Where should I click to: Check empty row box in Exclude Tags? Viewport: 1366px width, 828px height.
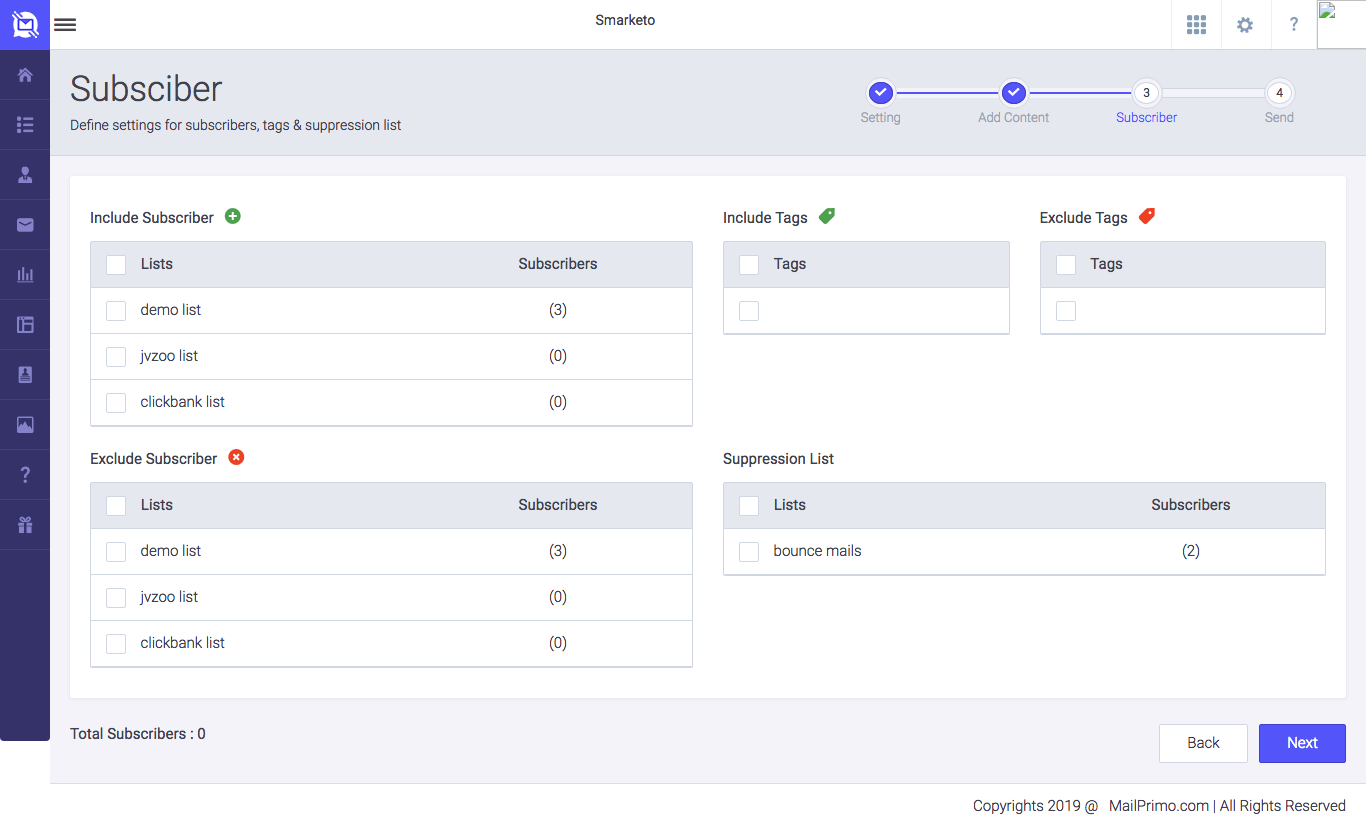[1066, 311]
